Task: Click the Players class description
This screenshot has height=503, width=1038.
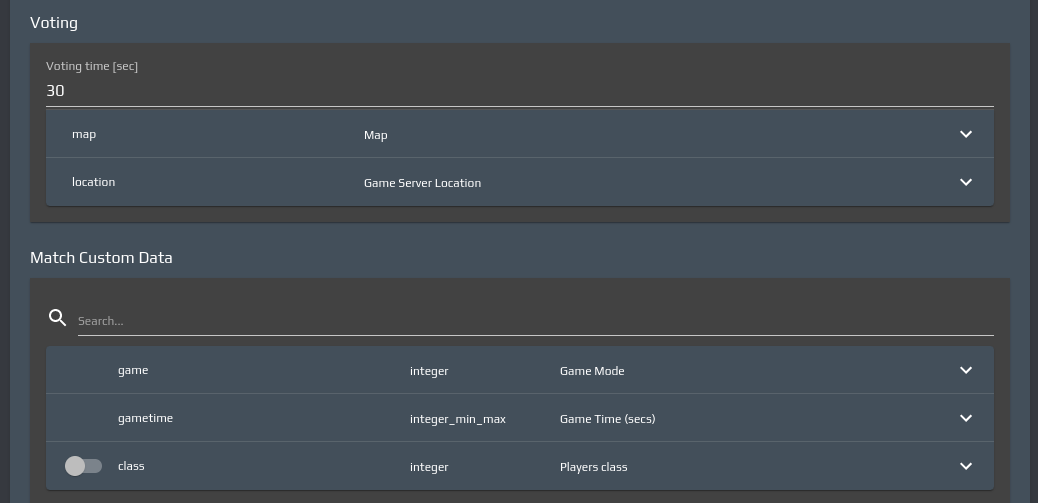Action: pyautogui.click(x=593, y=467)
